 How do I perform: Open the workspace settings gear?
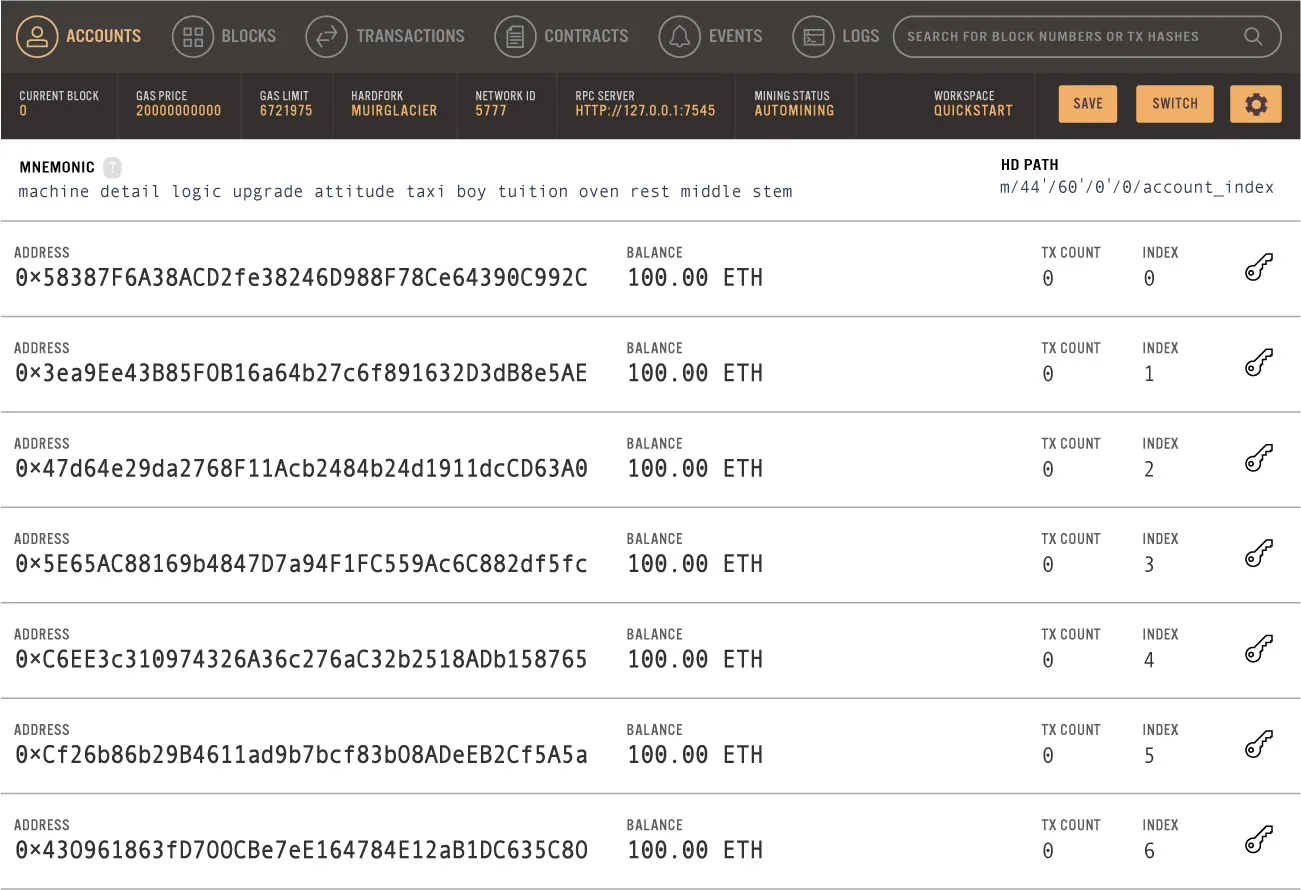1256,103
